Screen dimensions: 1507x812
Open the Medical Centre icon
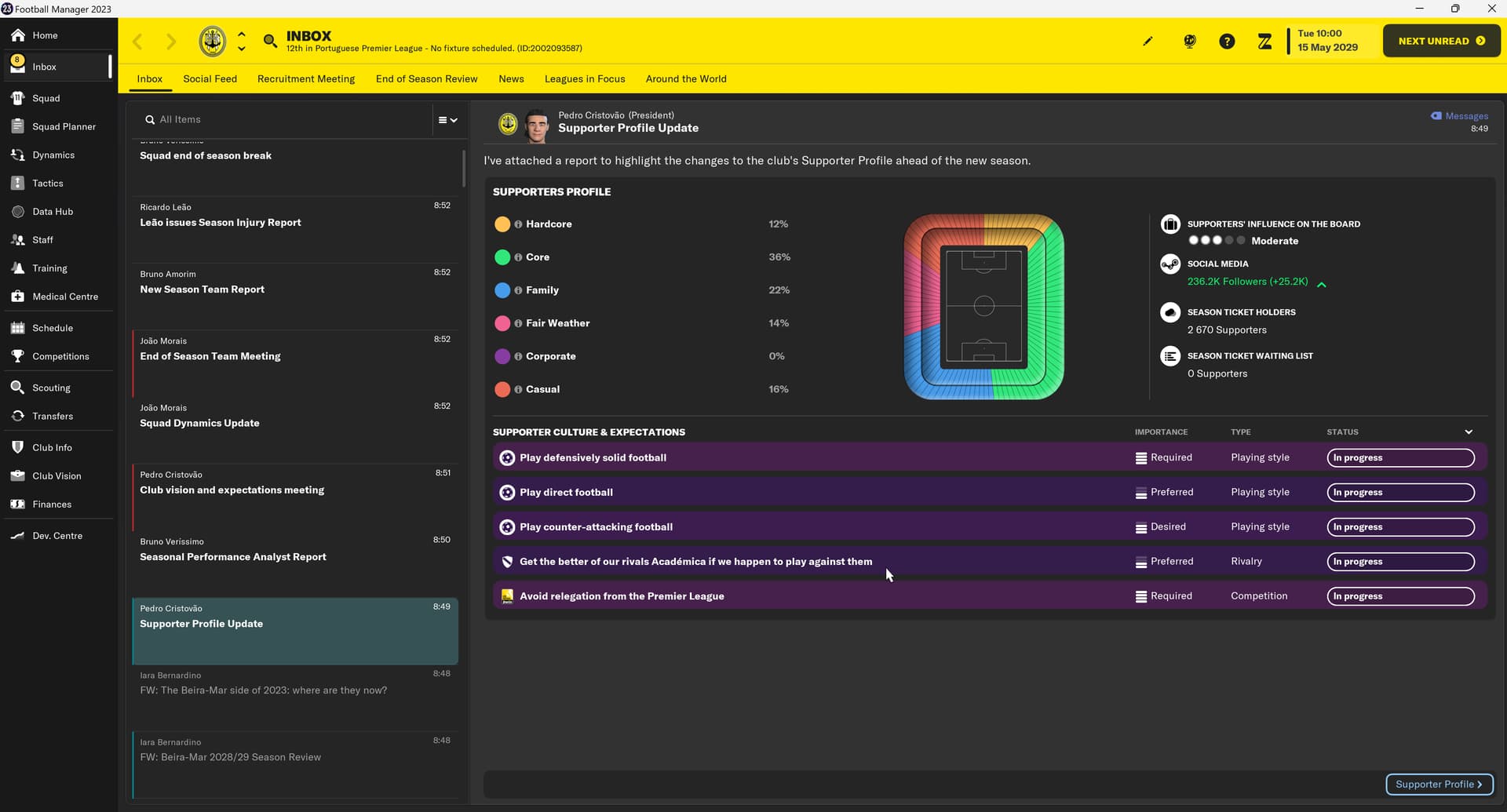pos(17,297)
